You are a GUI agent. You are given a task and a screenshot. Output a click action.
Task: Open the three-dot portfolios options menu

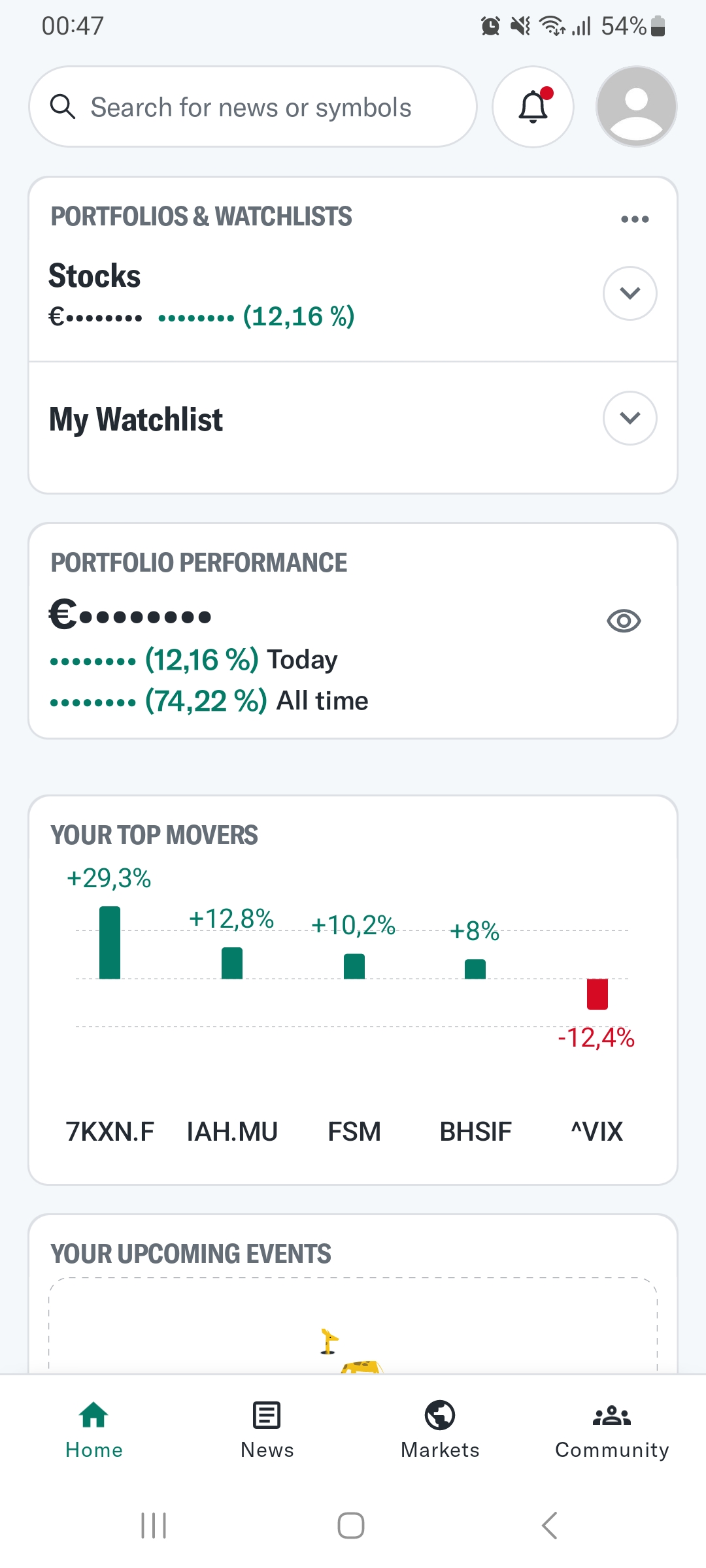[x=635, y=219]
